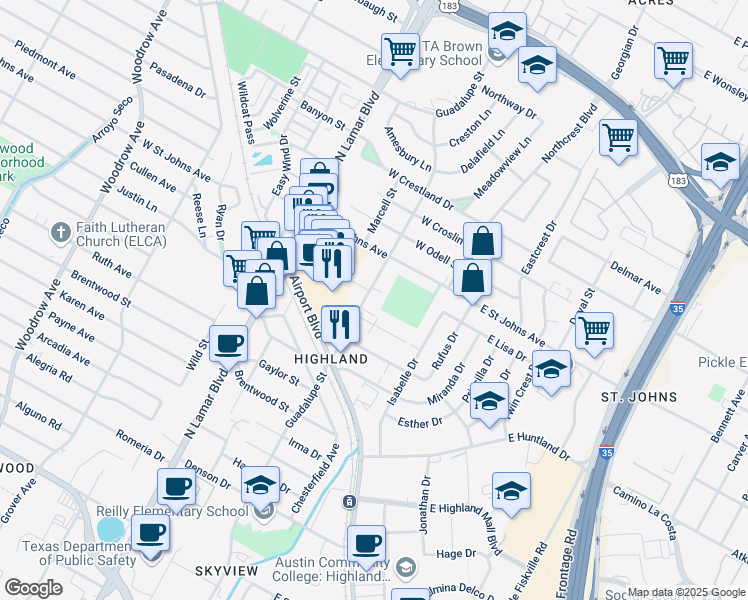Click the W Crestland Dr street label
The image size is (748, 600).
click(421, 189)
